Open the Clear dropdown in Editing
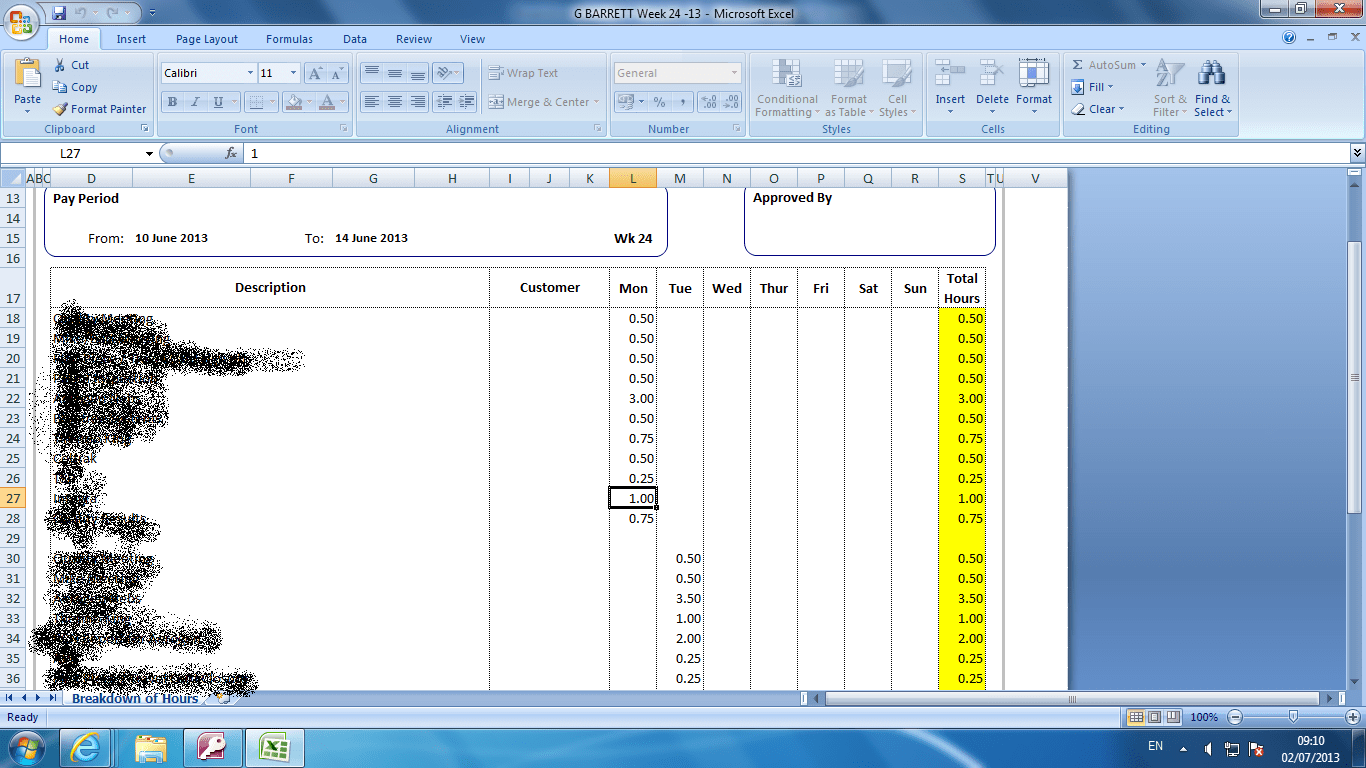 (1098, 109)
